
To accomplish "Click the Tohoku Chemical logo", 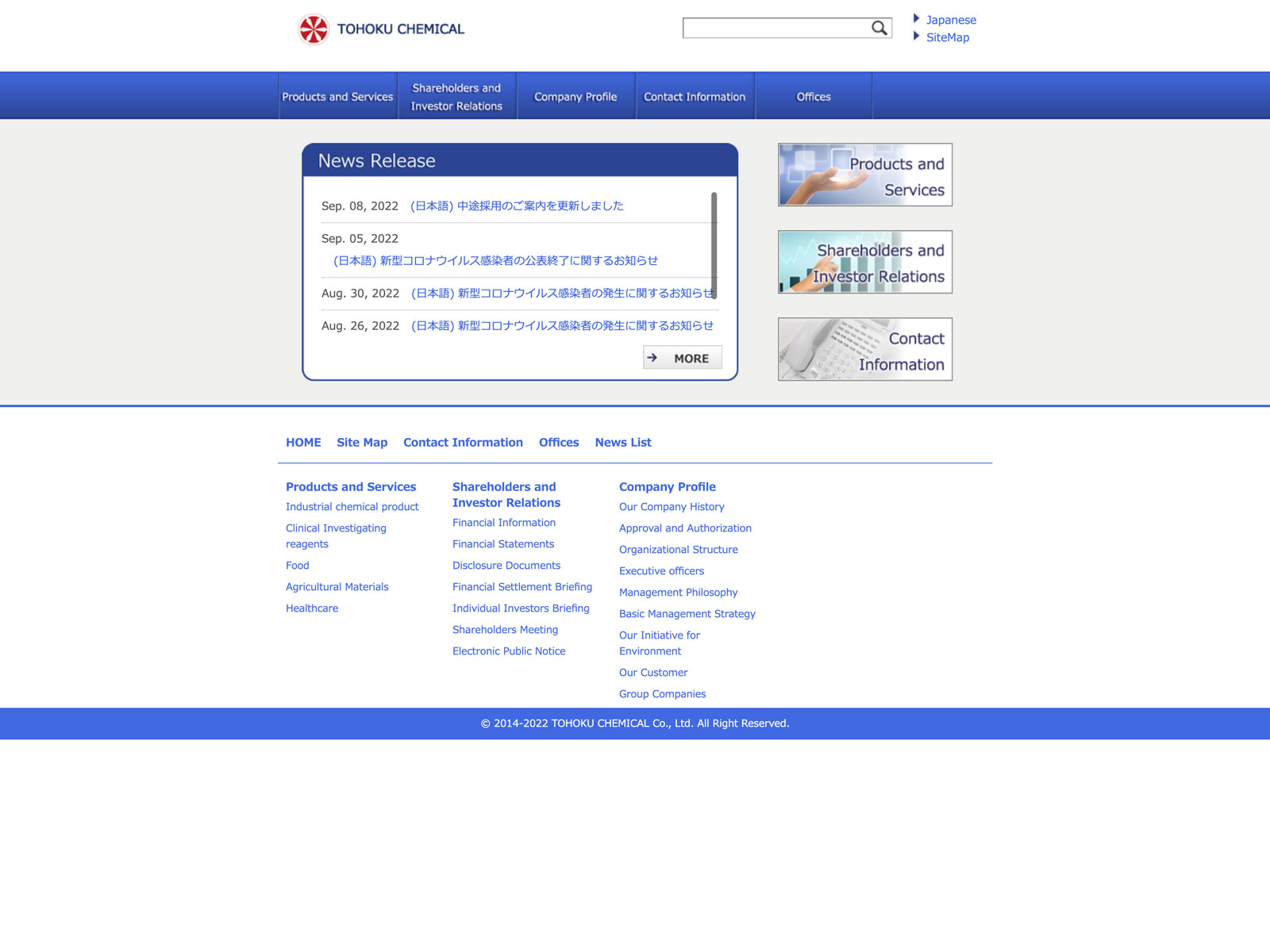I will coord(381,29).
